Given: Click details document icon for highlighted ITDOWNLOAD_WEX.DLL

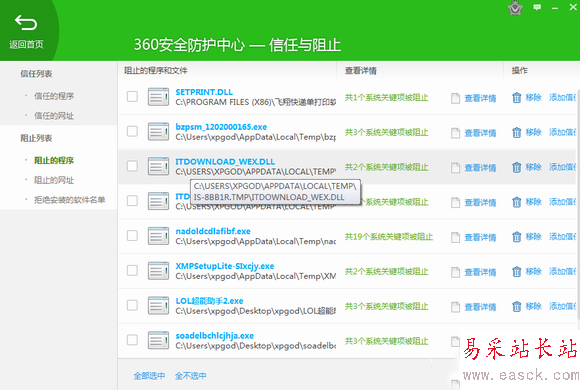Looking at the screenshot, I should tap(455, 168).
